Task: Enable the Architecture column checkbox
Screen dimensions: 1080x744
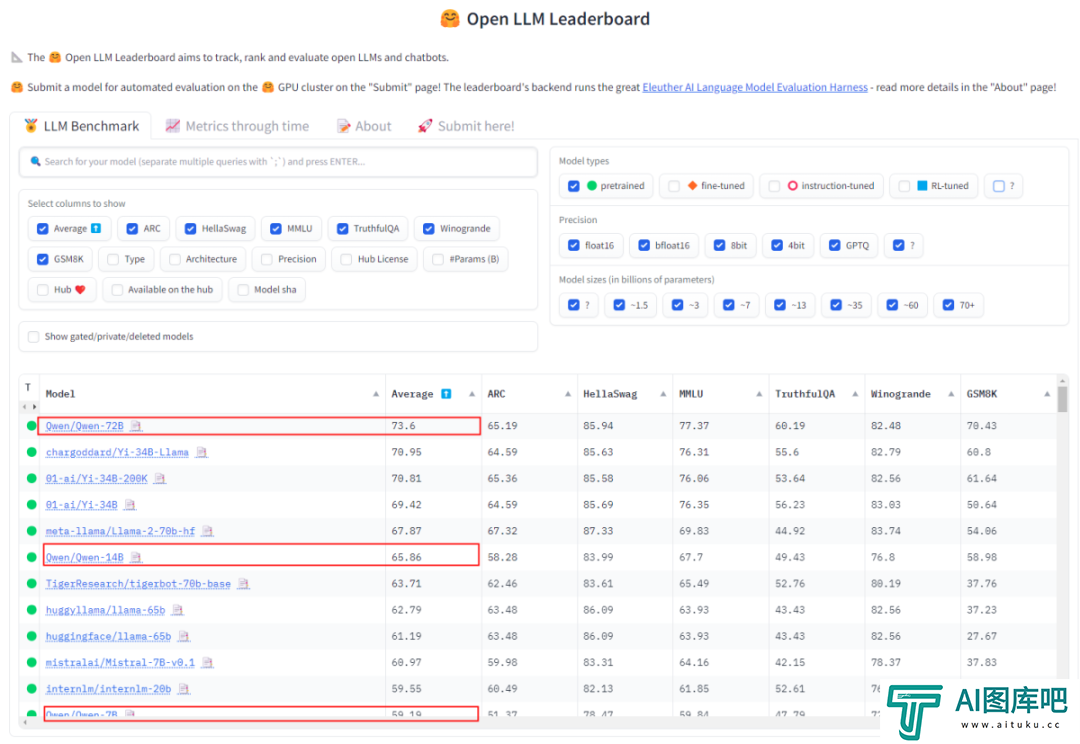Action: point(175,259)
